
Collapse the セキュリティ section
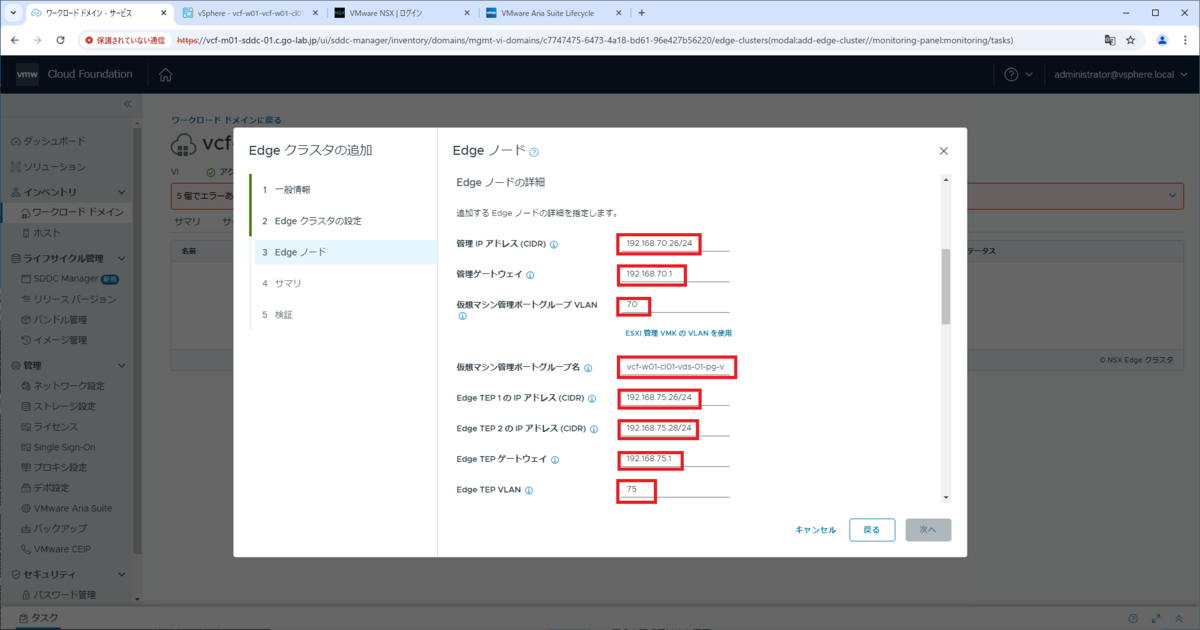tap(123, 574)
